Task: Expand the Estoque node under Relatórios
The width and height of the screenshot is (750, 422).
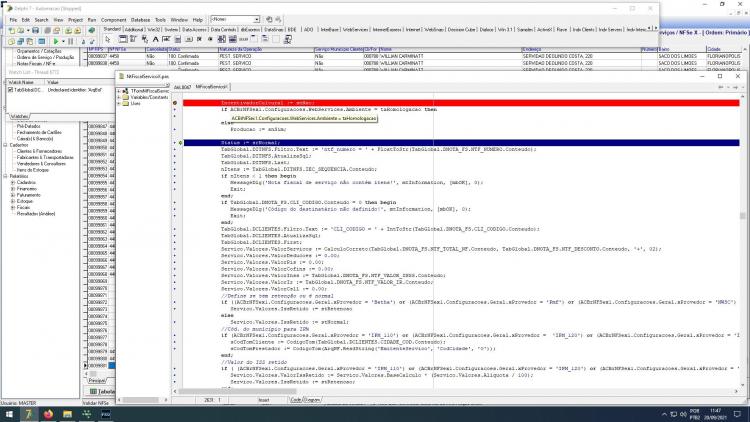Action: coord(13,201)
